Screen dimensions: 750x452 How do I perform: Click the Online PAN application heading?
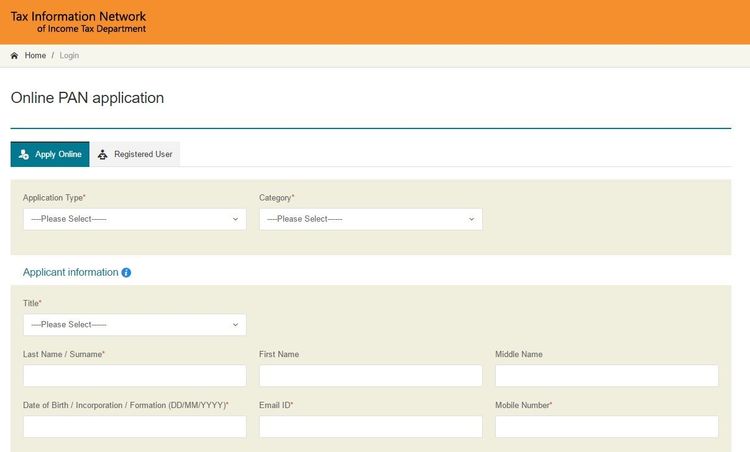coord(87,98)
